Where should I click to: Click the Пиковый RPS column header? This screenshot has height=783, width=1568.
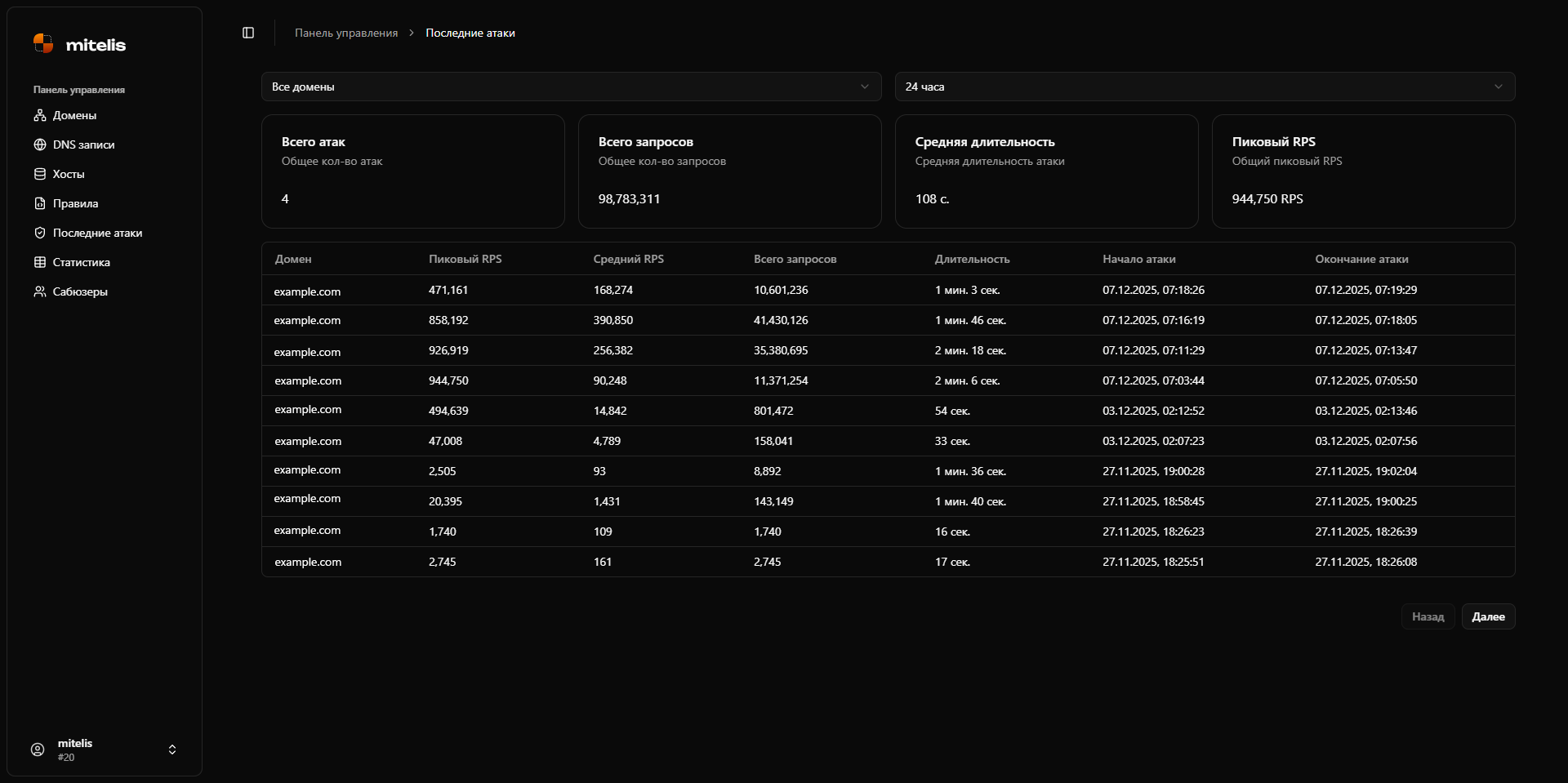(x=465, y=259)
